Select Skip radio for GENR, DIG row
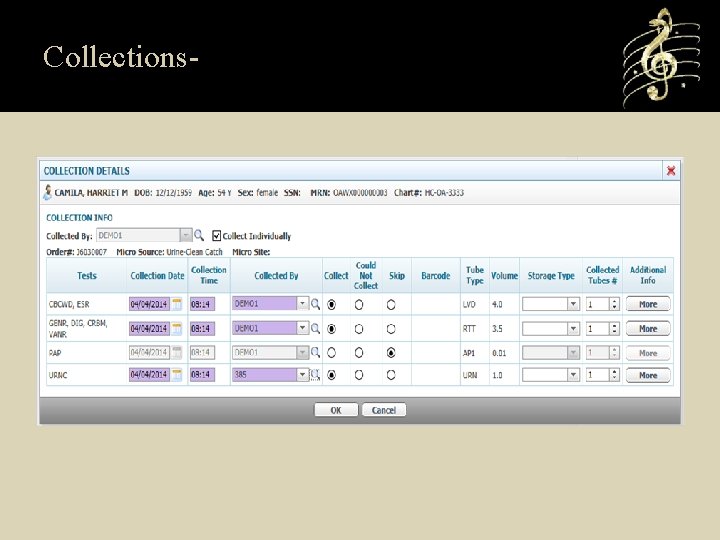The width and height of the screenshot is (720, 540). (391, 329)
